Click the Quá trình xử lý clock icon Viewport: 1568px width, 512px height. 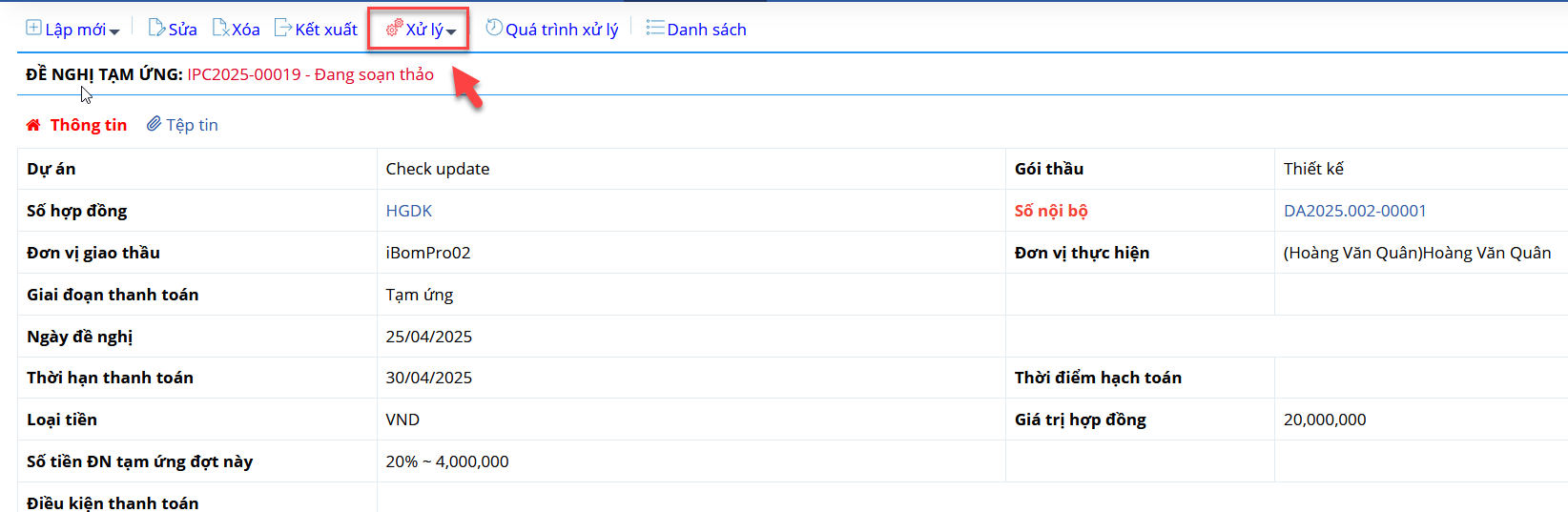pyautogui.click(x=494, y=28)
